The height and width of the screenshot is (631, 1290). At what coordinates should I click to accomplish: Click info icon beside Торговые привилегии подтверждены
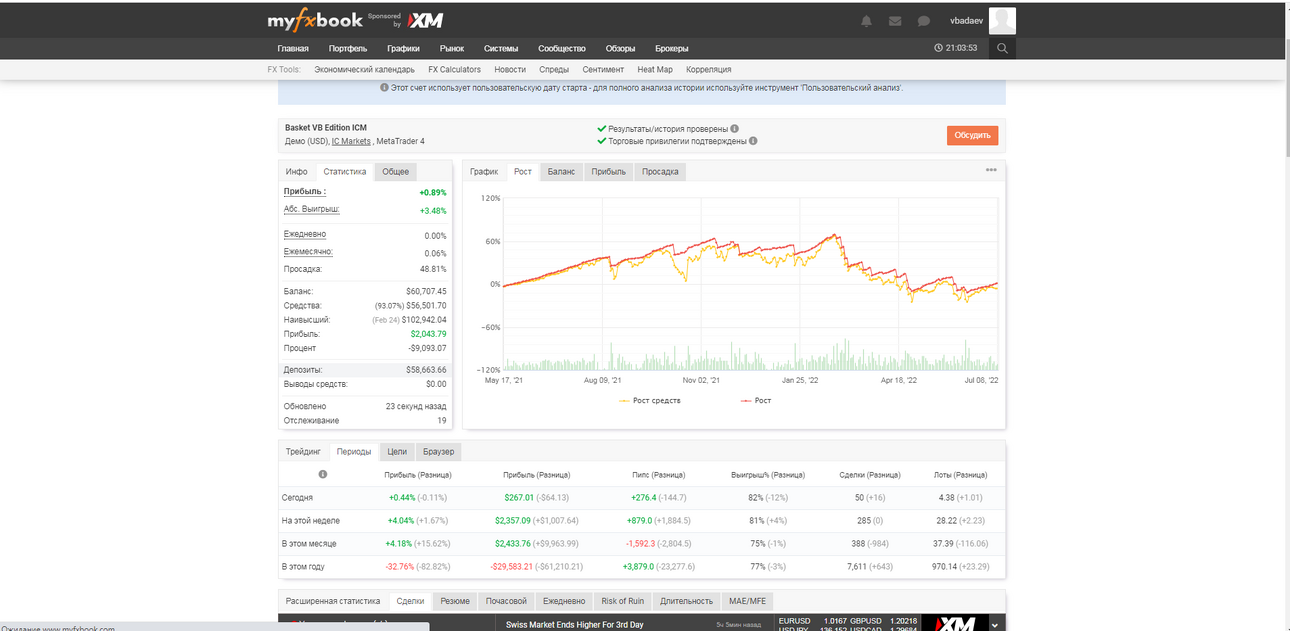click(753, 141)
